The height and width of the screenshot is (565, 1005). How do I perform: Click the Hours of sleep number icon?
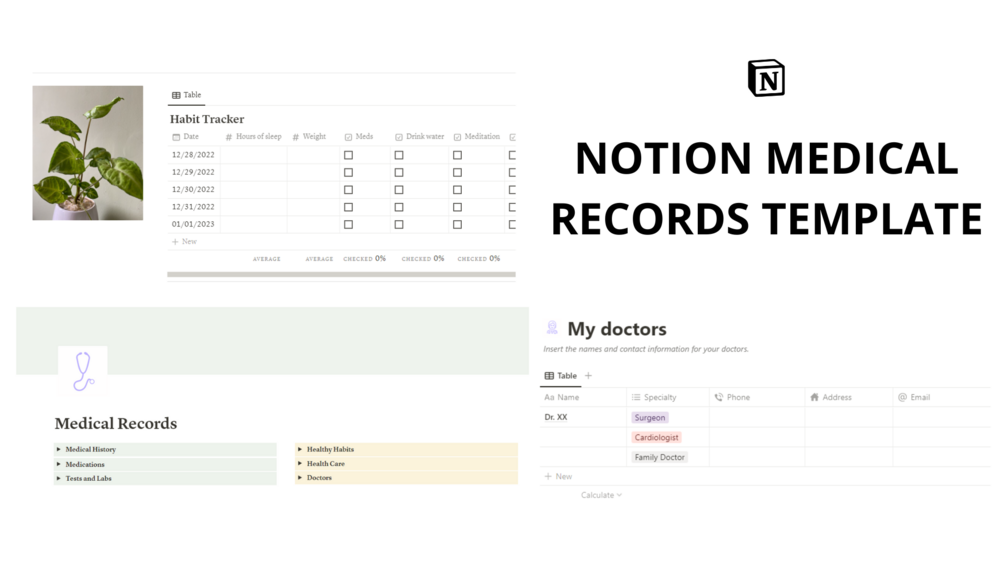(229, 137)
